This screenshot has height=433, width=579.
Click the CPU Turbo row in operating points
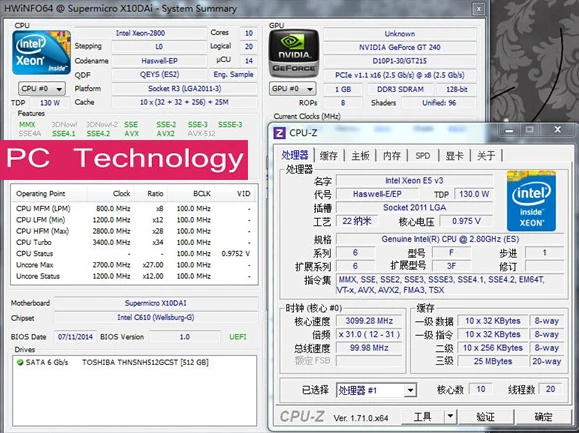tap(133, 243)
